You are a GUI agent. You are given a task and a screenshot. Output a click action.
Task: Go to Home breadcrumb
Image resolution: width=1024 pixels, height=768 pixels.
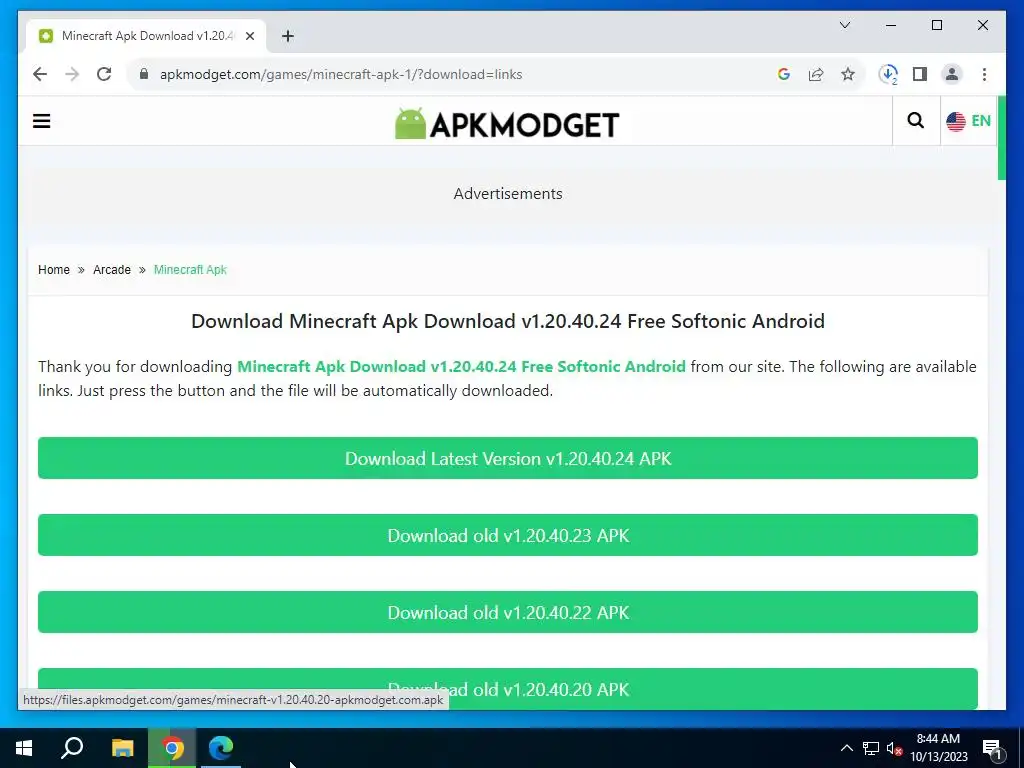tap(54, 270)
